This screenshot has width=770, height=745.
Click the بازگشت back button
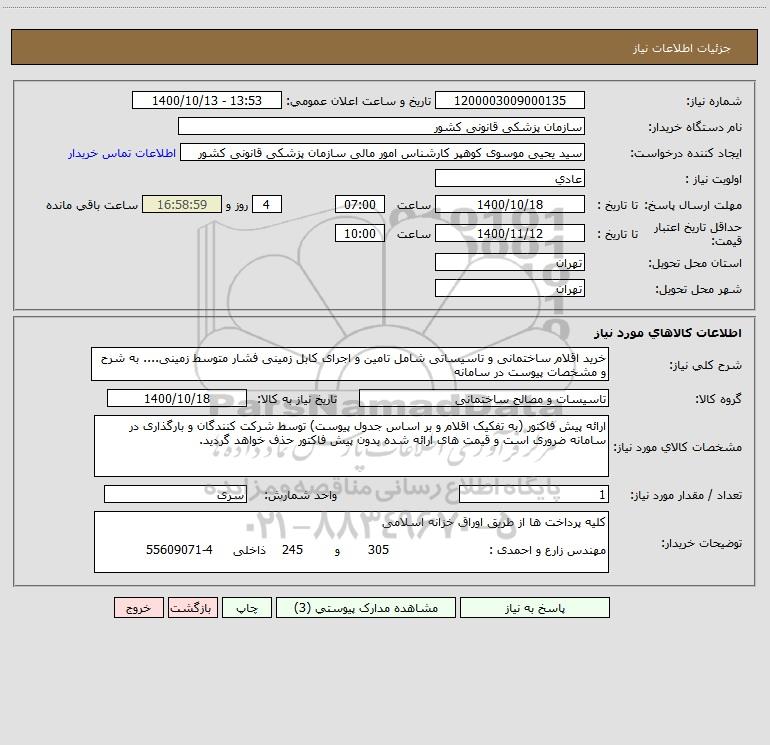pyautogui.click(x=192, y=607)
